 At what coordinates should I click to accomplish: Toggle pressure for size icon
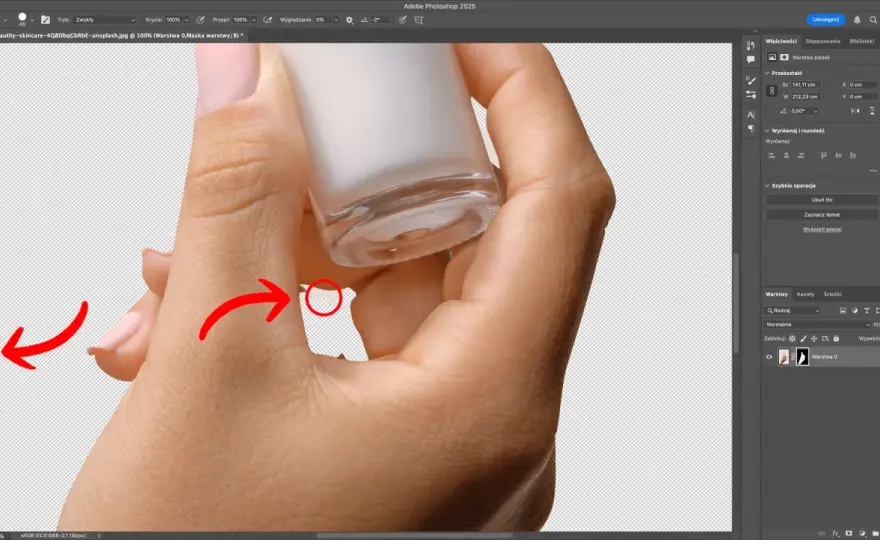tap(402, 20)
